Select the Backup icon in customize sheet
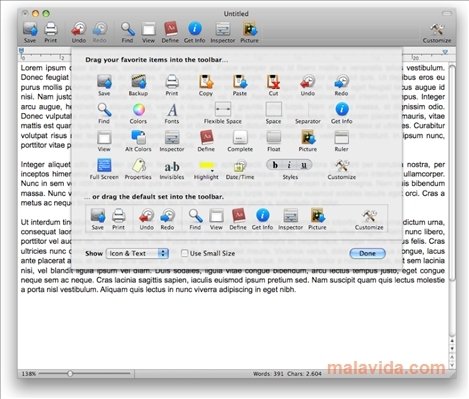 tap(138, 82)
